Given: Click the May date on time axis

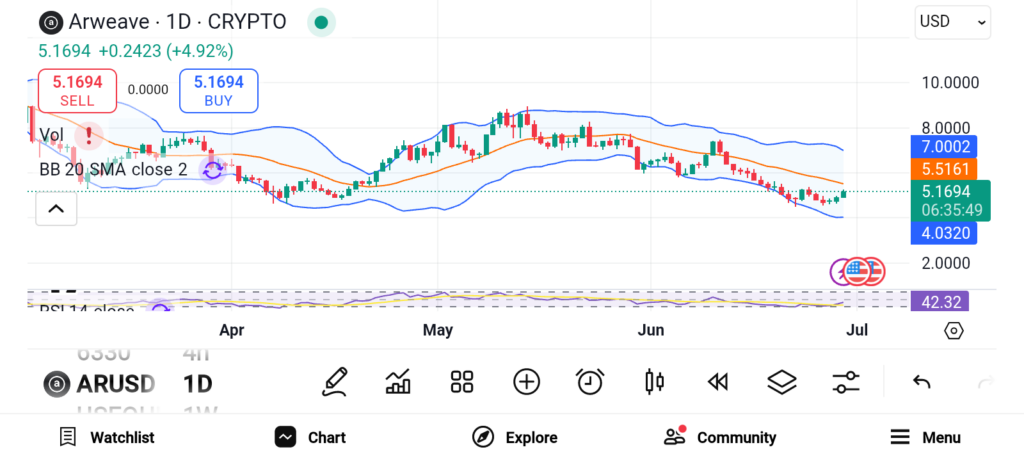Looking at the screenshot, I should pyautogui.click(x=438, y=330).
